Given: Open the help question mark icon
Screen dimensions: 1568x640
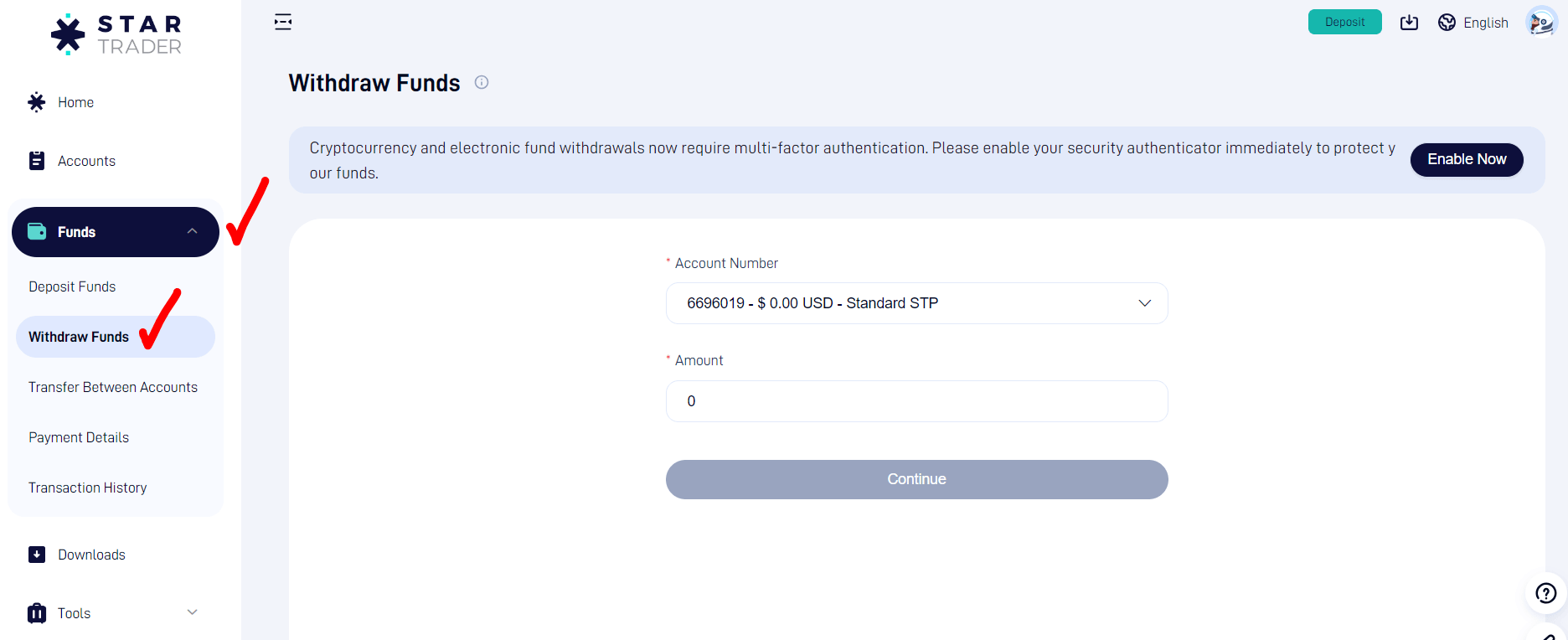Looking at the screenshot, I should click(x=1545, y=593).
